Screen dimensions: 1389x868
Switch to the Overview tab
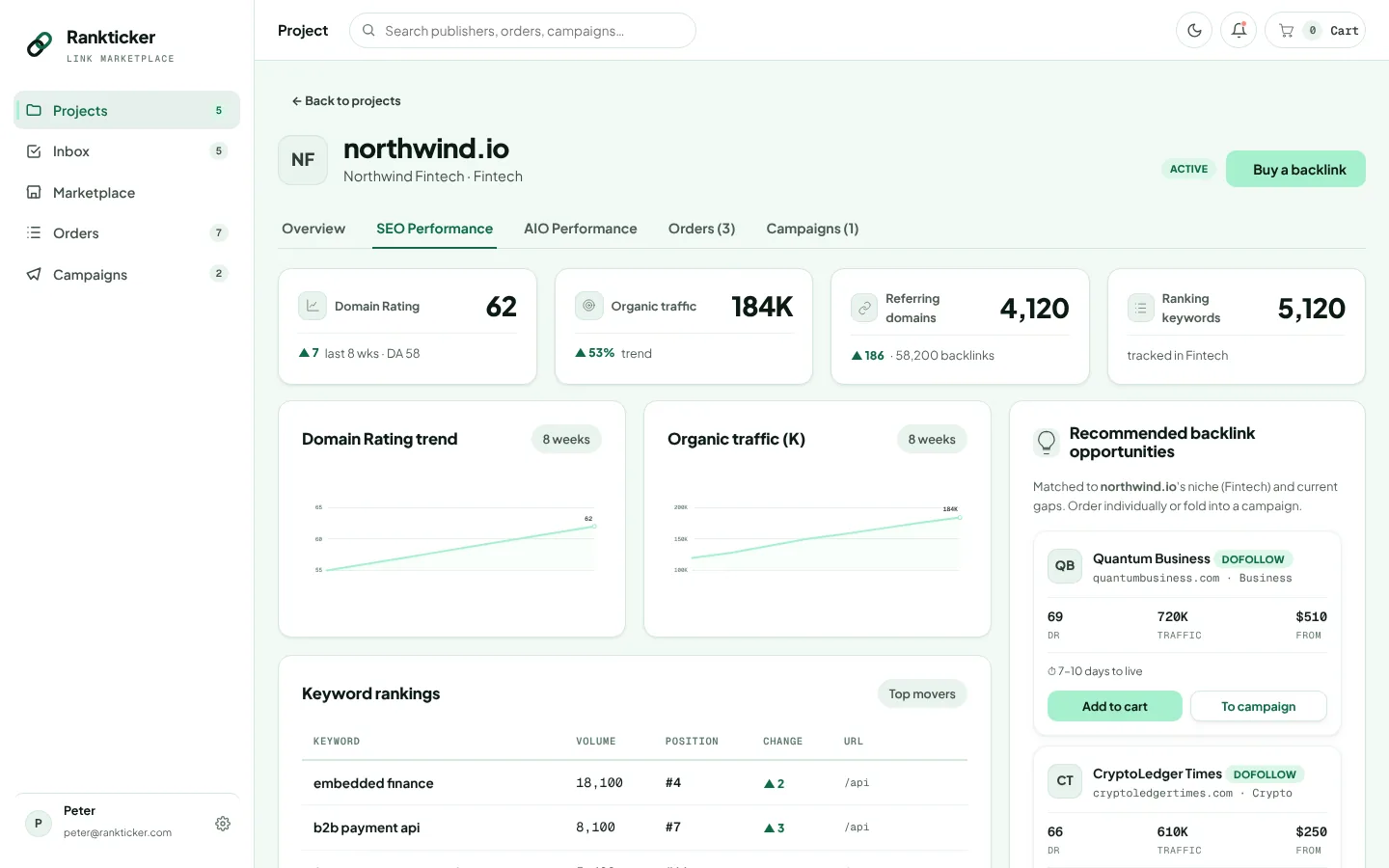pos(313,229)
